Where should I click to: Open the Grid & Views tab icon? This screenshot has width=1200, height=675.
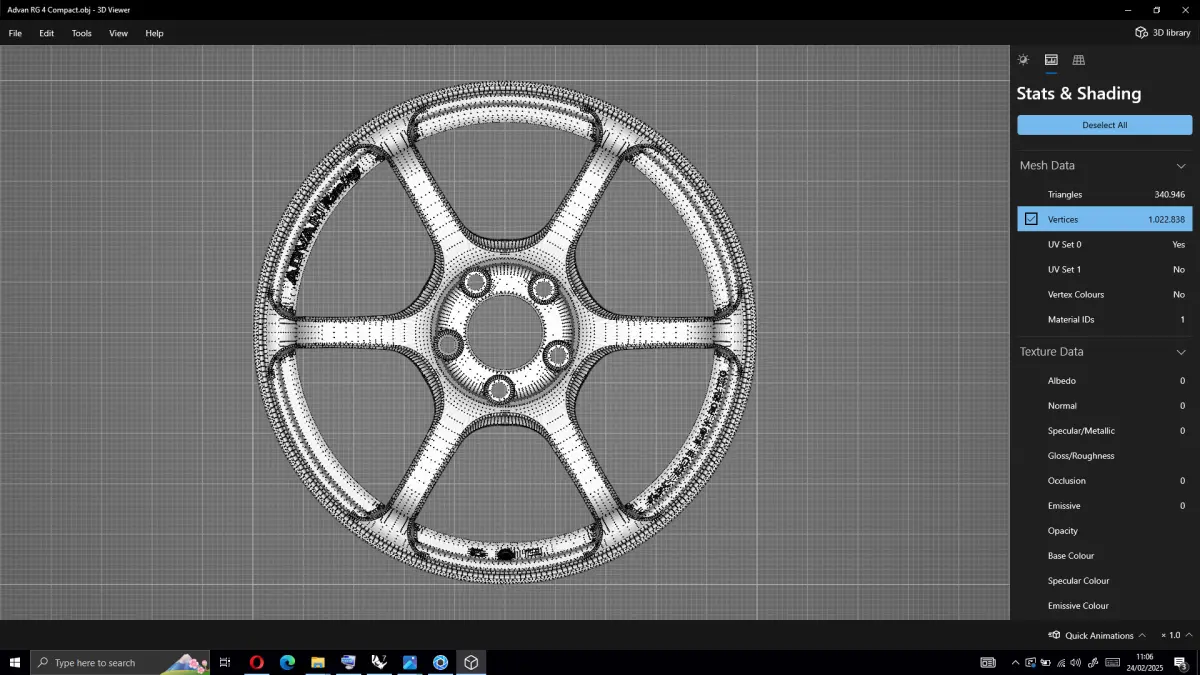(1078, 60)
